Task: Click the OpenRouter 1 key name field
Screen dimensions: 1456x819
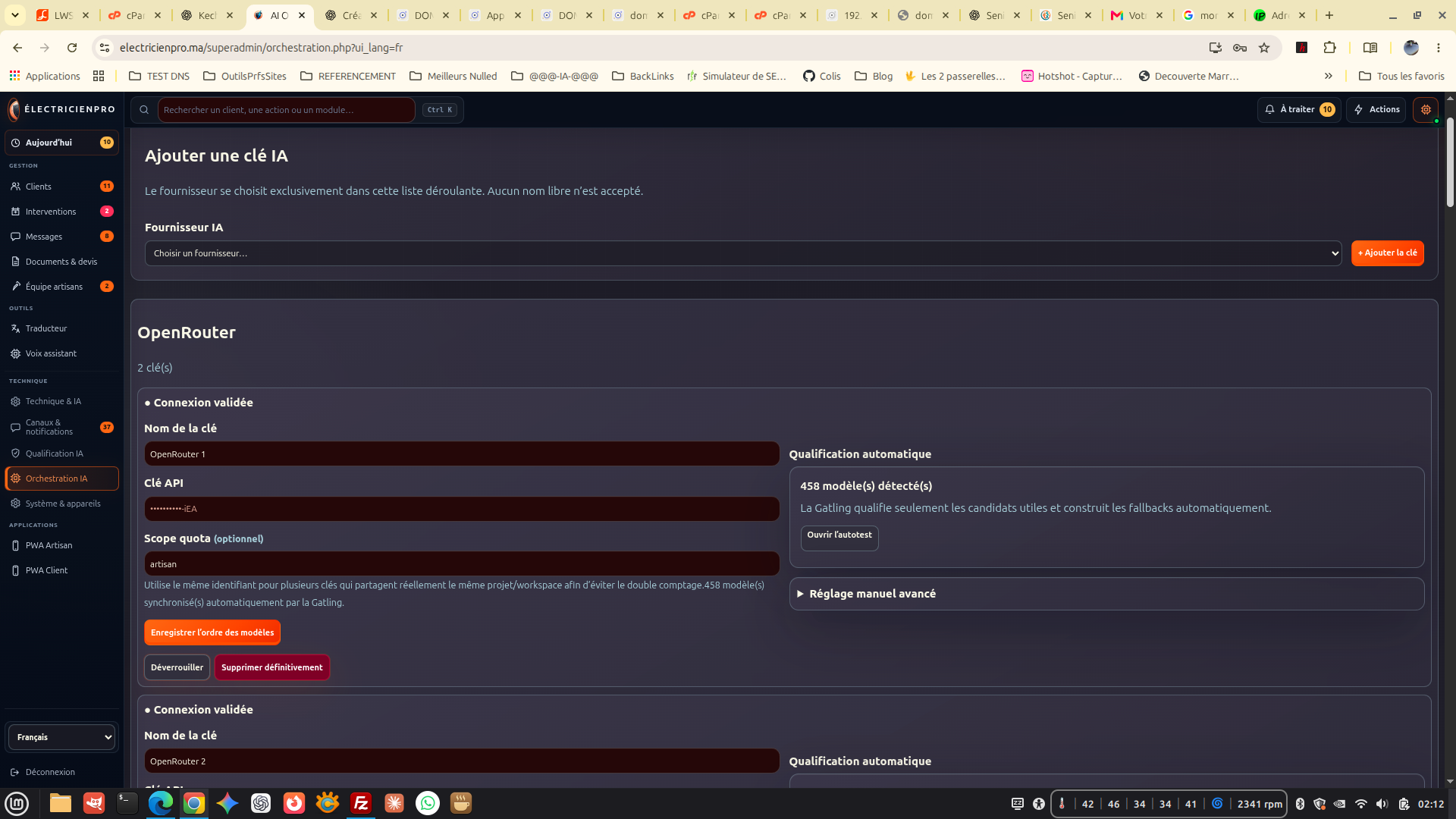Action: pos(462,454)
